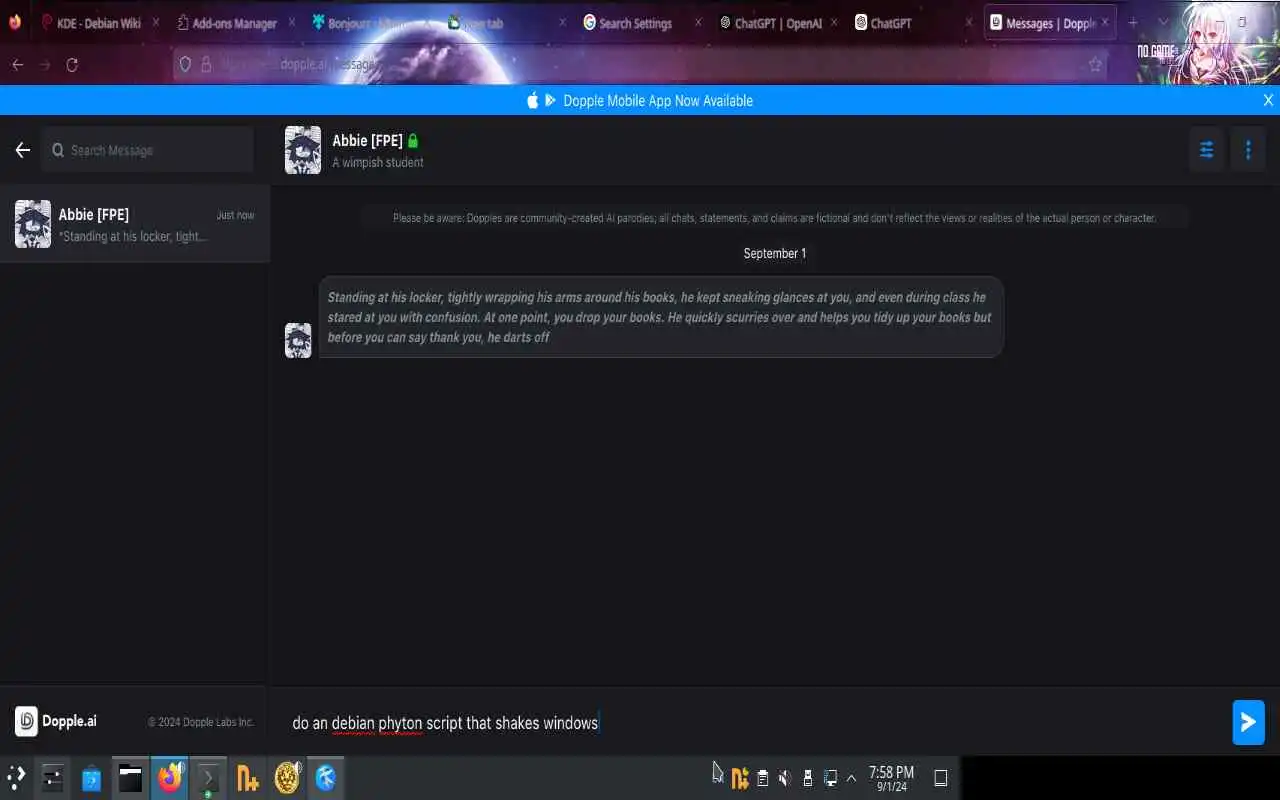Expand hidden system tray icons arrow
The image size is (1280, 800).
[851, 778]
